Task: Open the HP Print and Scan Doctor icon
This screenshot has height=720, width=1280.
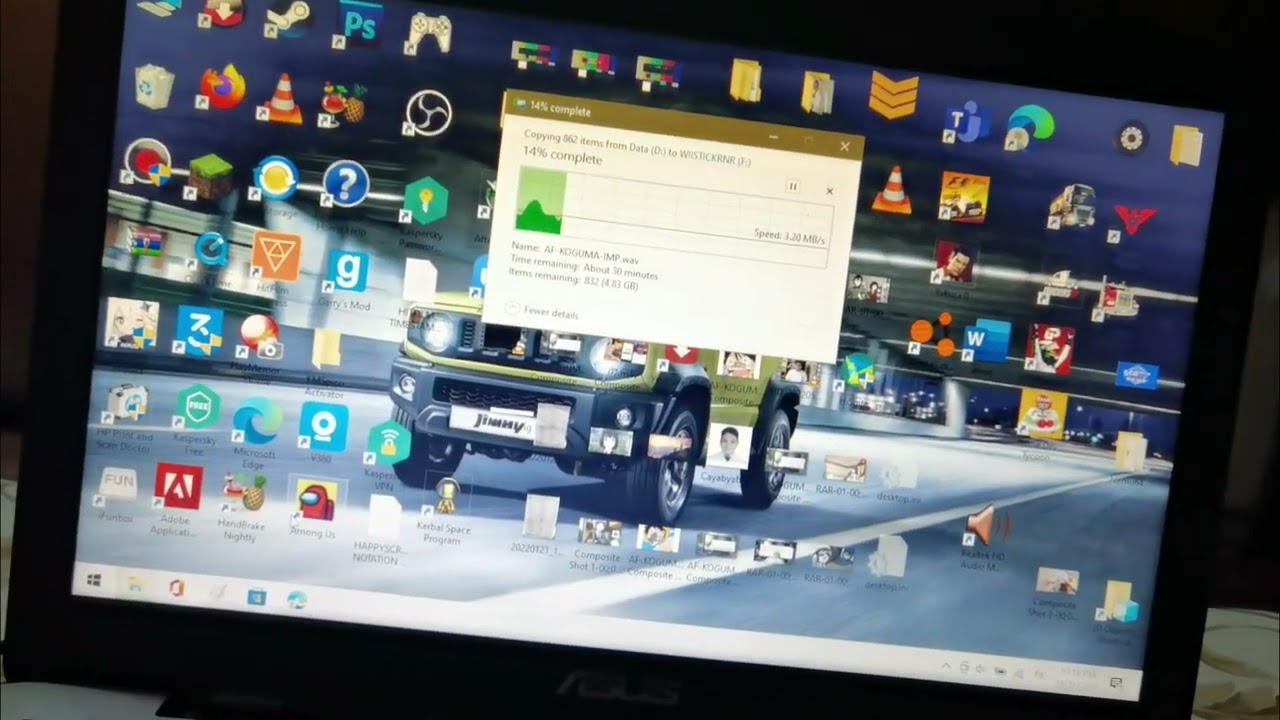Action: coord(127,402)
